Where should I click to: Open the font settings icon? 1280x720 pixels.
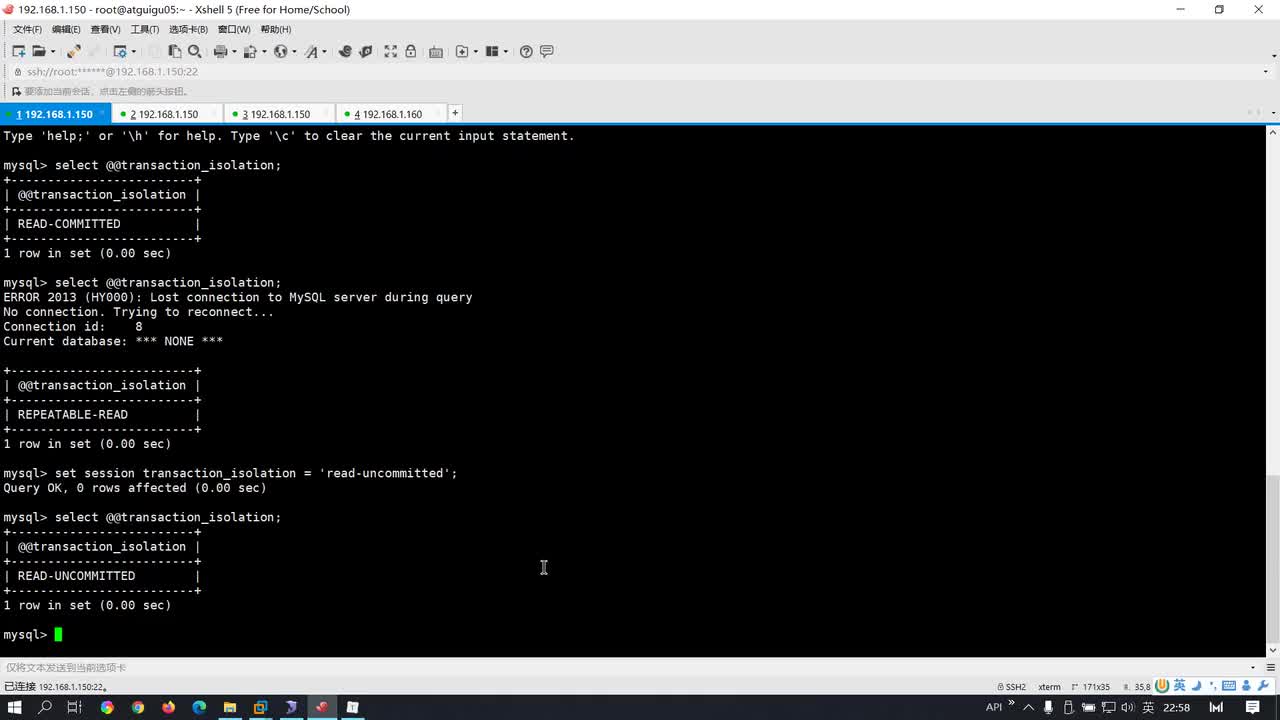coord(311,51)
